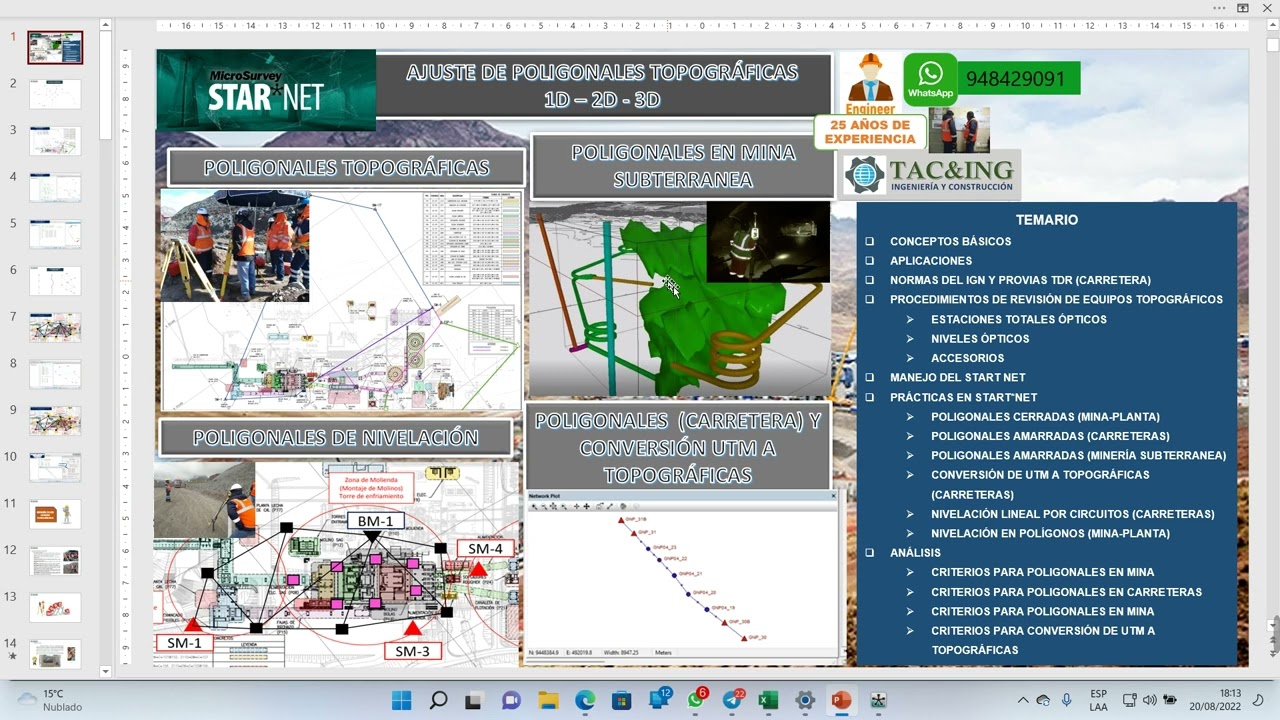Select slide 12 thumbnail
Screen dimensions: 1280x720
pyautogui.click(x=55, y=560)
